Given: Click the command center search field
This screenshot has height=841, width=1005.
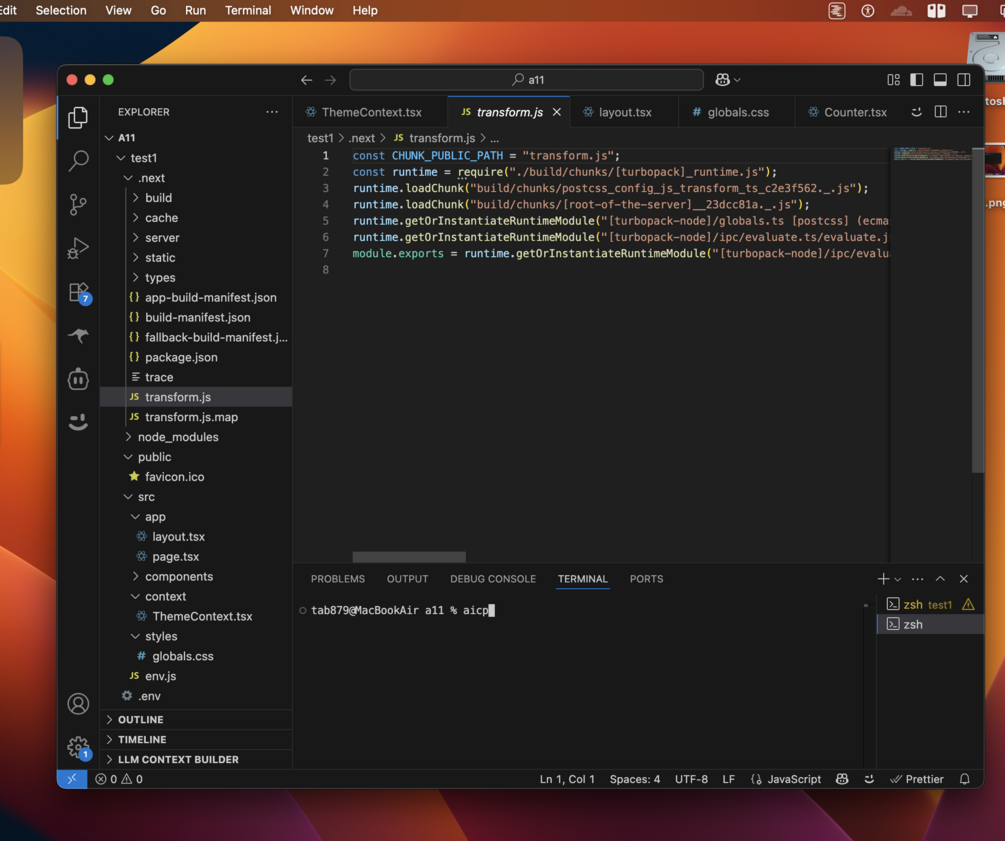Looking at the screenshot, I should click(x=526, y=79).
